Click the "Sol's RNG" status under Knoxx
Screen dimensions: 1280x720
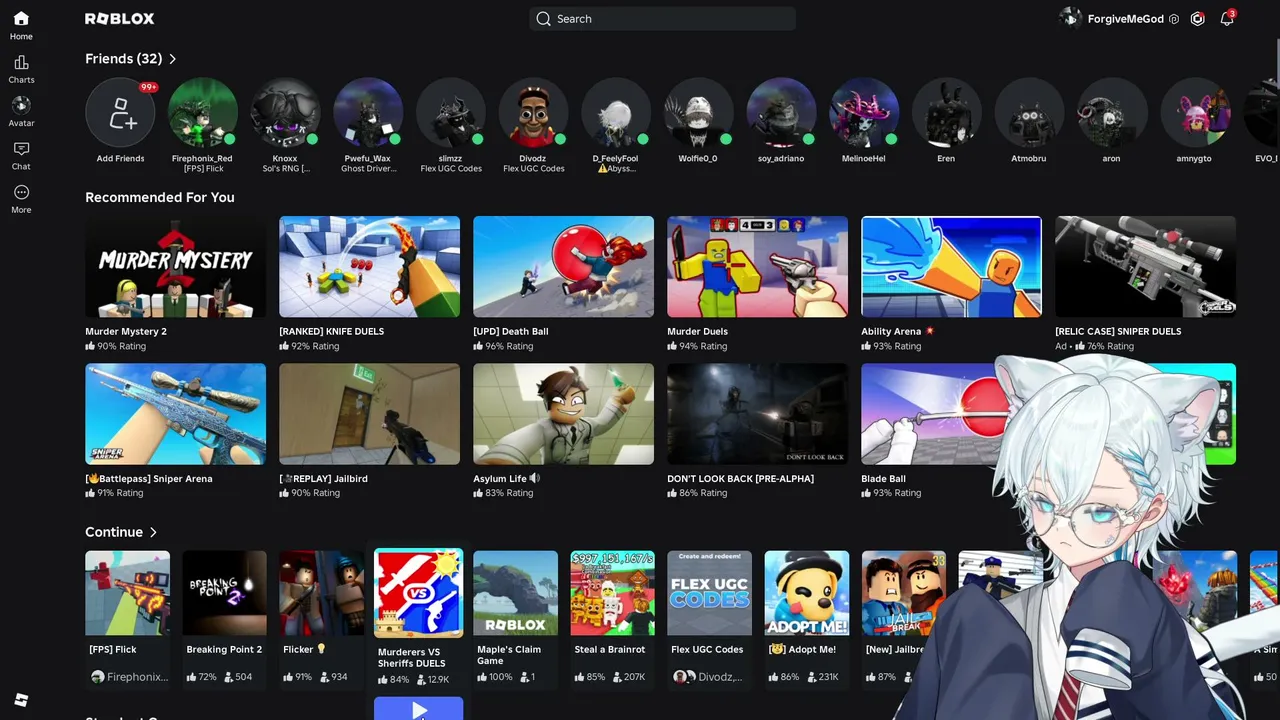[285, 169]
